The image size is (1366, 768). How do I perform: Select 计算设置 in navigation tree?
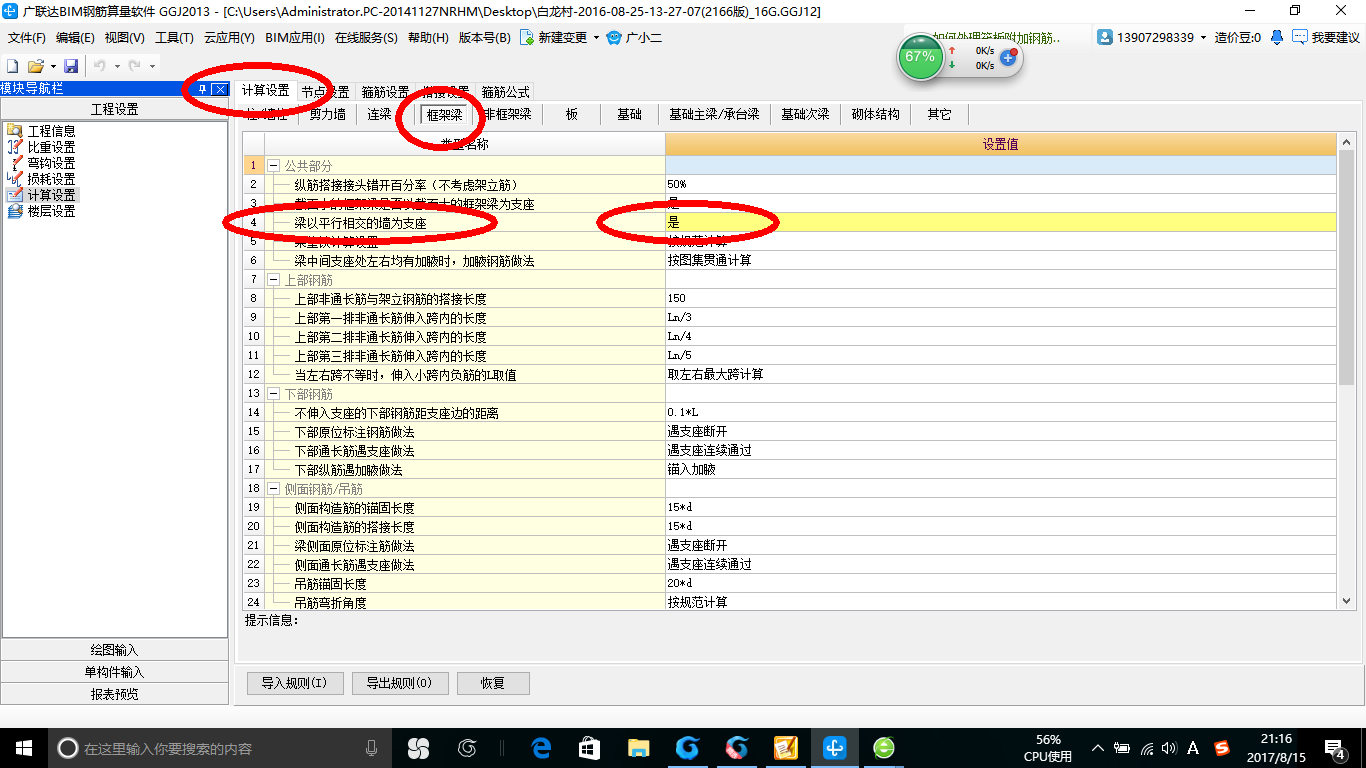(51, 195)
